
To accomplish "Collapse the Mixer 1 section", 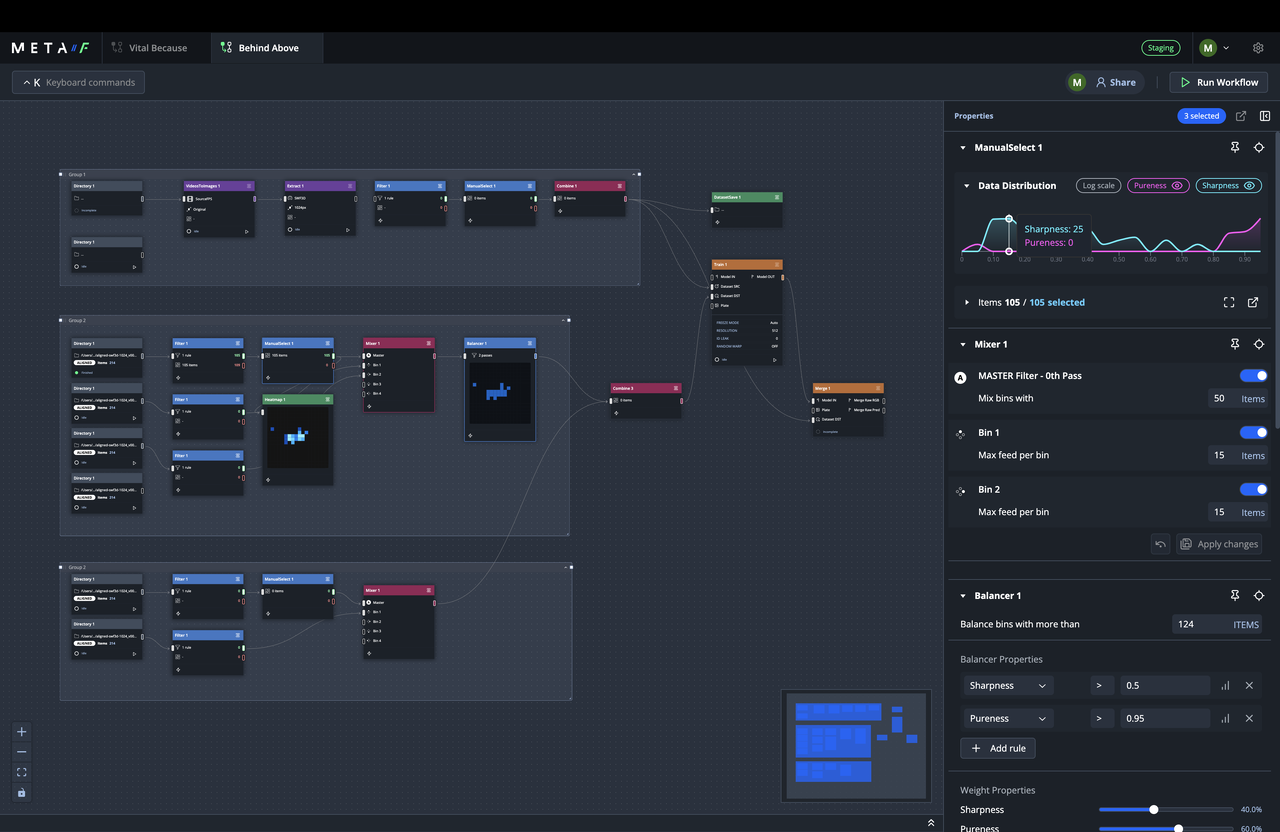I will pyautogui.click(x=962, y=344).
